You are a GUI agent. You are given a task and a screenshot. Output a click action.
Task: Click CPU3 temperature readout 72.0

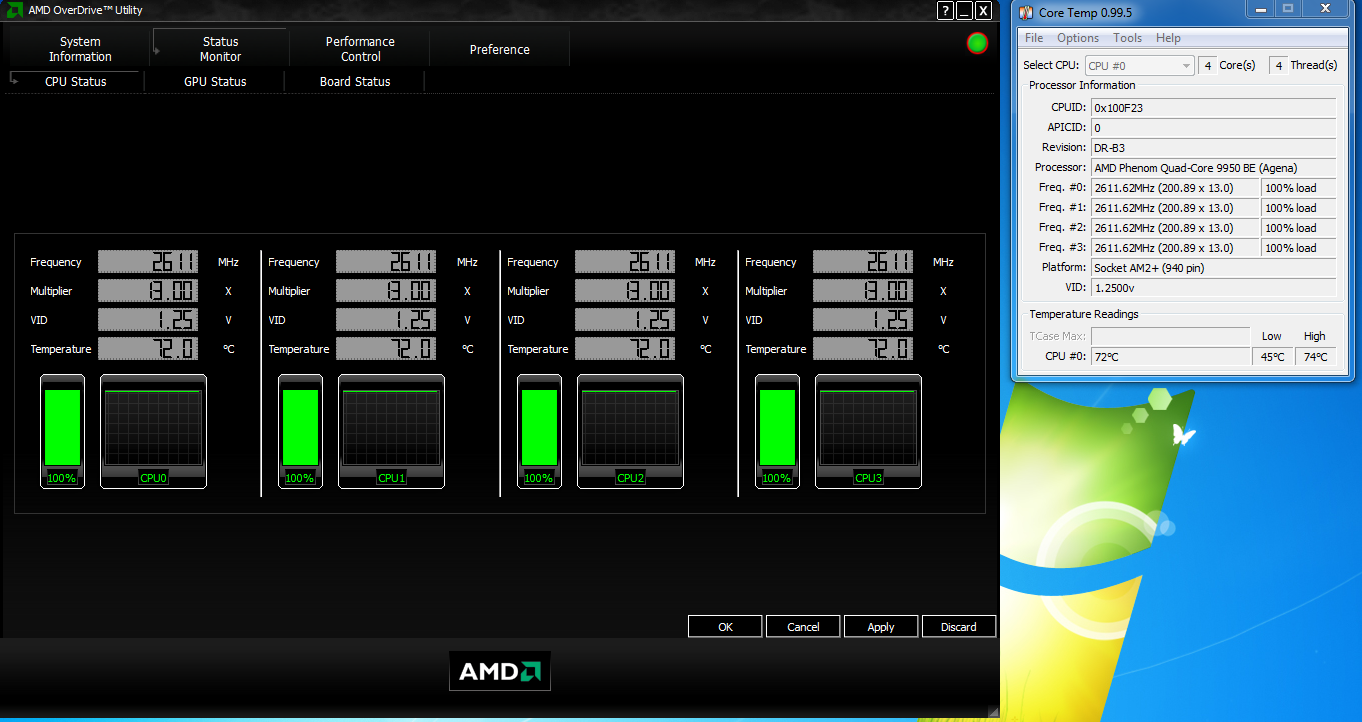point(863,349)
